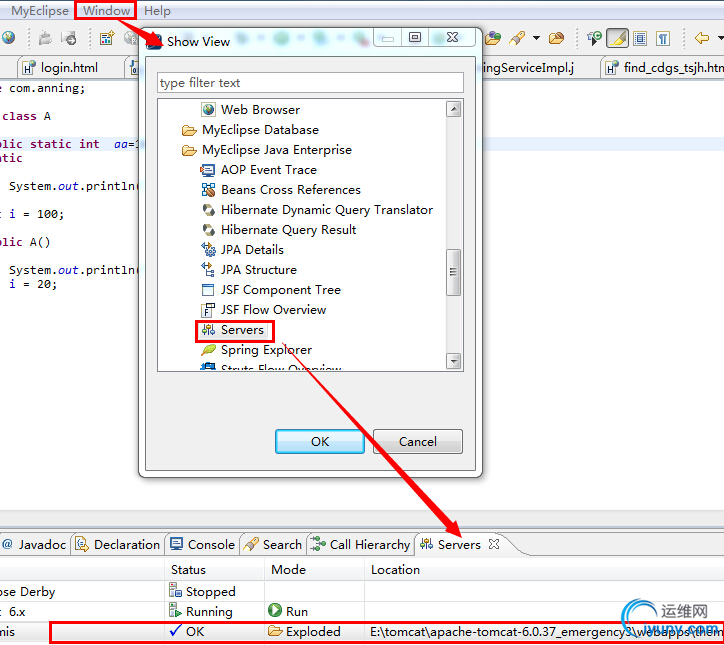Select JSF Component Tree view
This screenshot has height=645, width=724.
[x=281, y=290]
